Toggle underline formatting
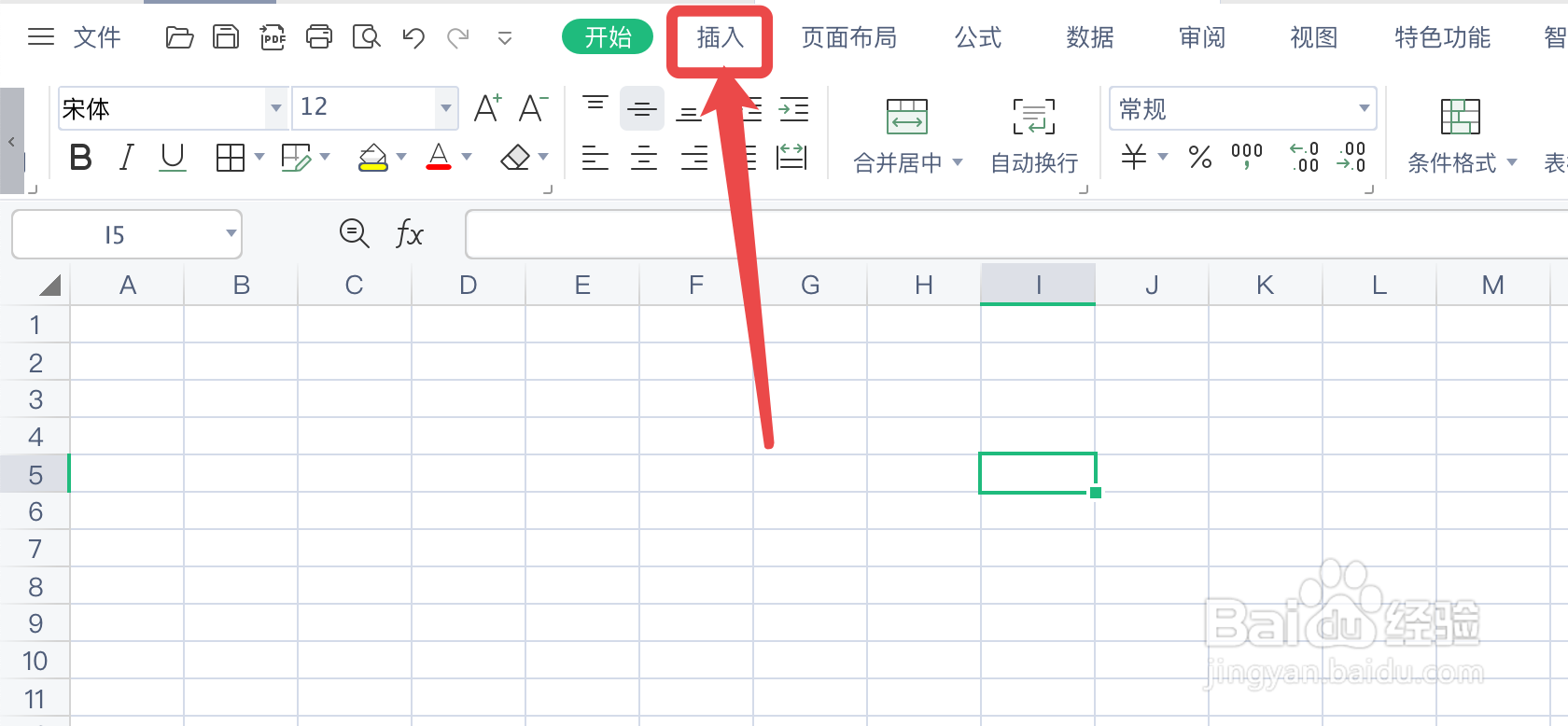Image resolution: width=1568 pixels, height=726 pixels. (173, 158)
